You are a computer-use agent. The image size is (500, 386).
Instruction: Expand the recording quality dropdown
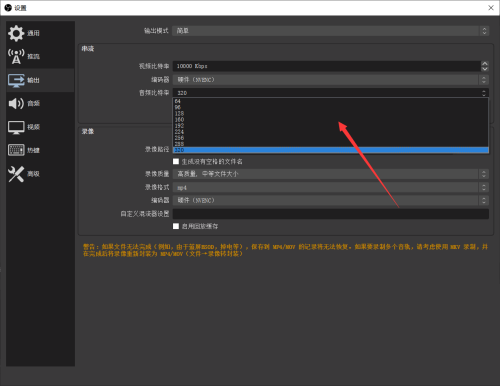(331, 174)
